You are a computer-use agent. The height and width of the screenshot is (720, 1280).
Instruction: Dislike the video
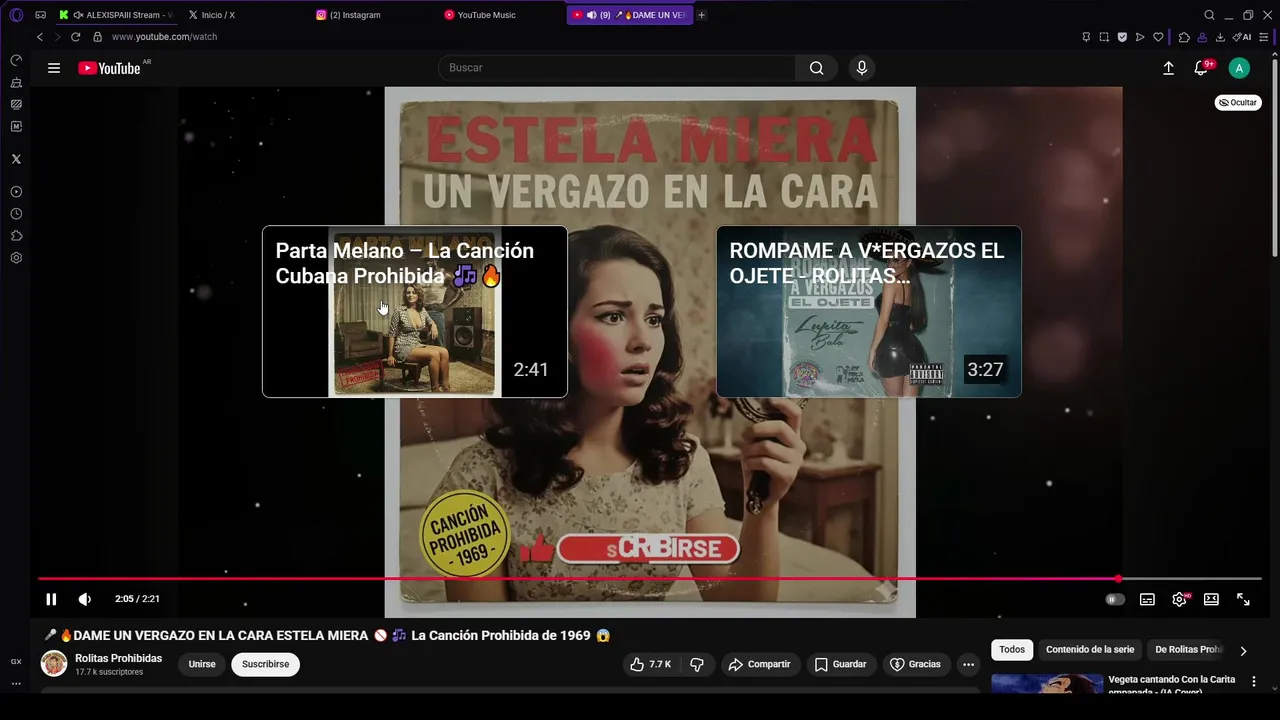(697, 664)
